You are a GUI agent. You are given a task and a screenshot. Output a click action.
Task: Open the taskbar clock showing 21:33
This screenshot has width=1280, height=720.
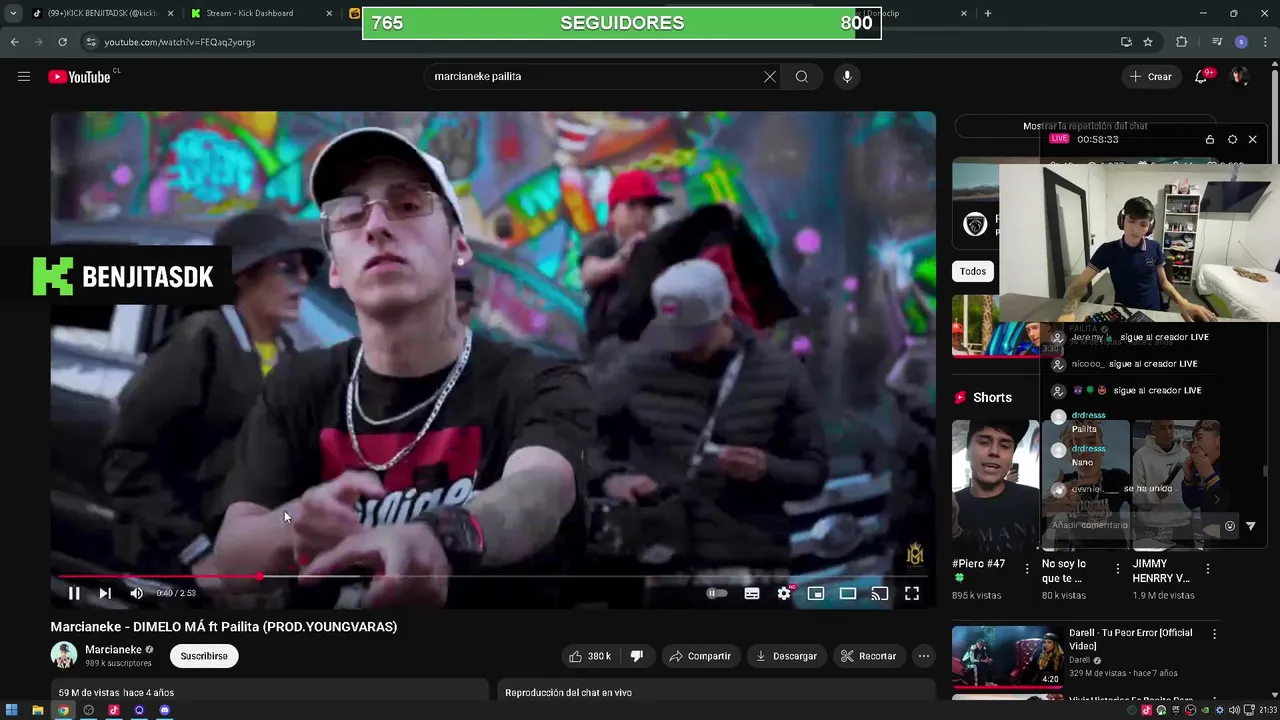tap(1267, 710)
